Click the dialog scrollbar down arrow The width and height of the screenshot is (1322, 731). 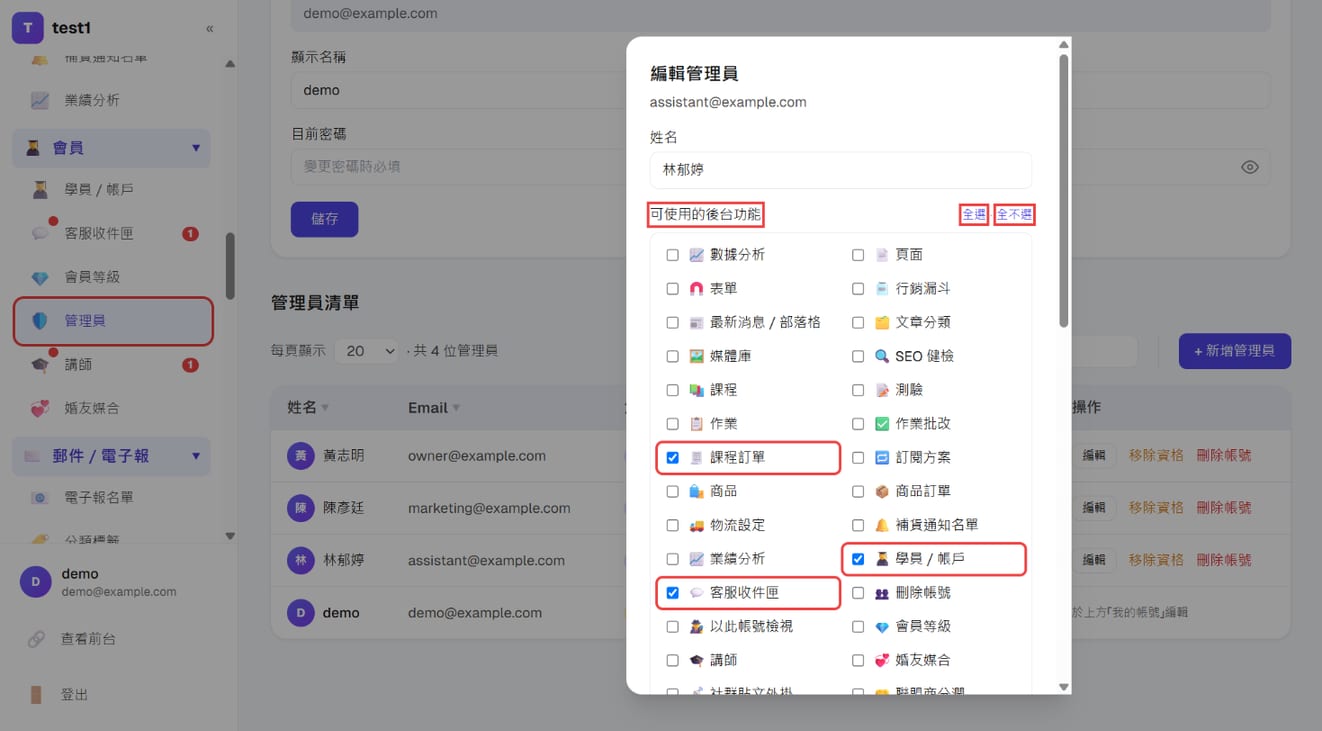1064,687
